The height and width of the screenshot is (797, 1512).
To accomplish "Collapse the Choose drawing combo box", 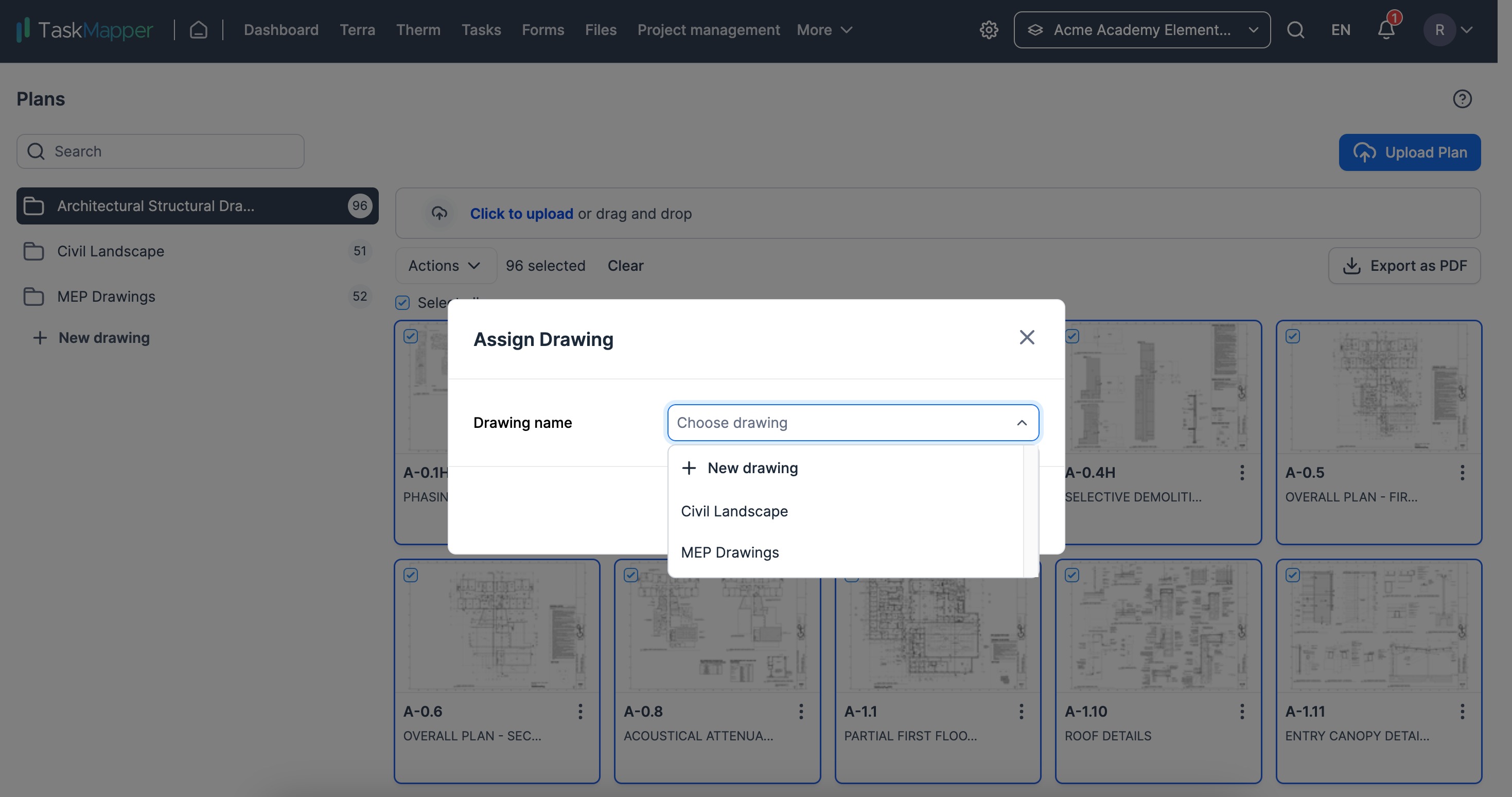I will point(1022,422).
